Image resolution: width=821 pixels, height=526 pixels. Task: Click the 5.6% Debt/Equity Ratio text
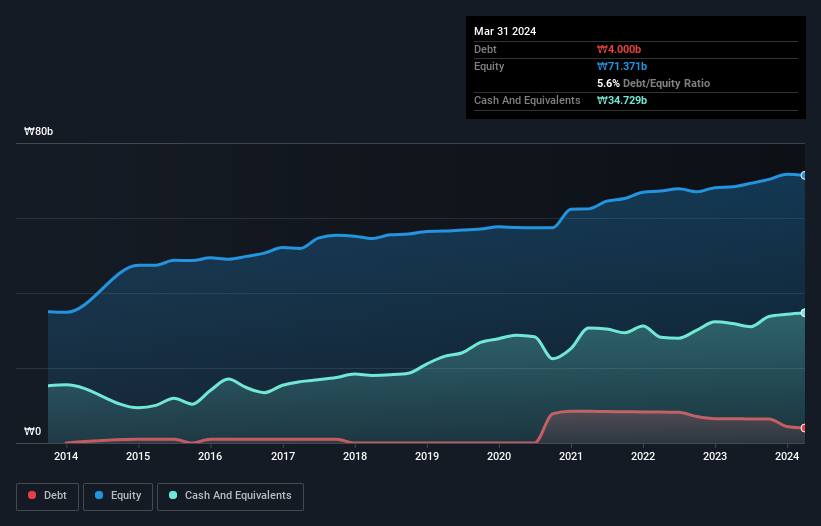[x=653, y=83]
